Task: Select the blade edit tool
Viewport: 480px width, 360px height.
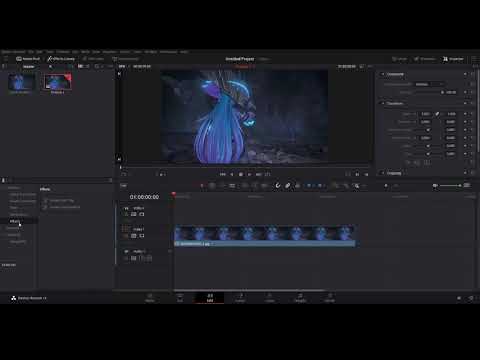Action: pos(232,186)
